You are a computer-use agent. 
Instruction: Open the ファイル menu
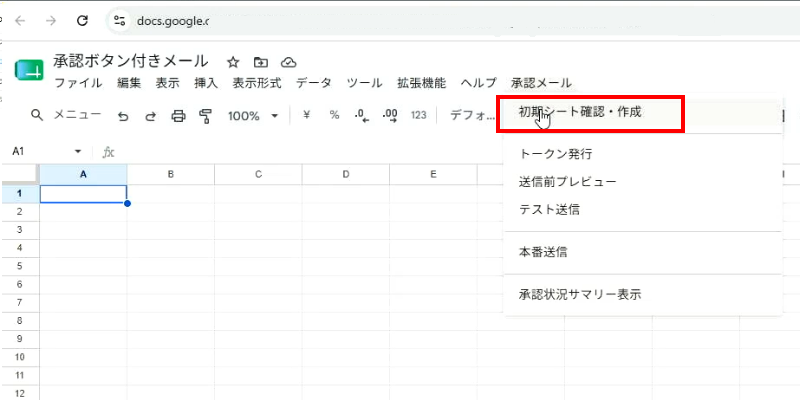click(78, 83)
